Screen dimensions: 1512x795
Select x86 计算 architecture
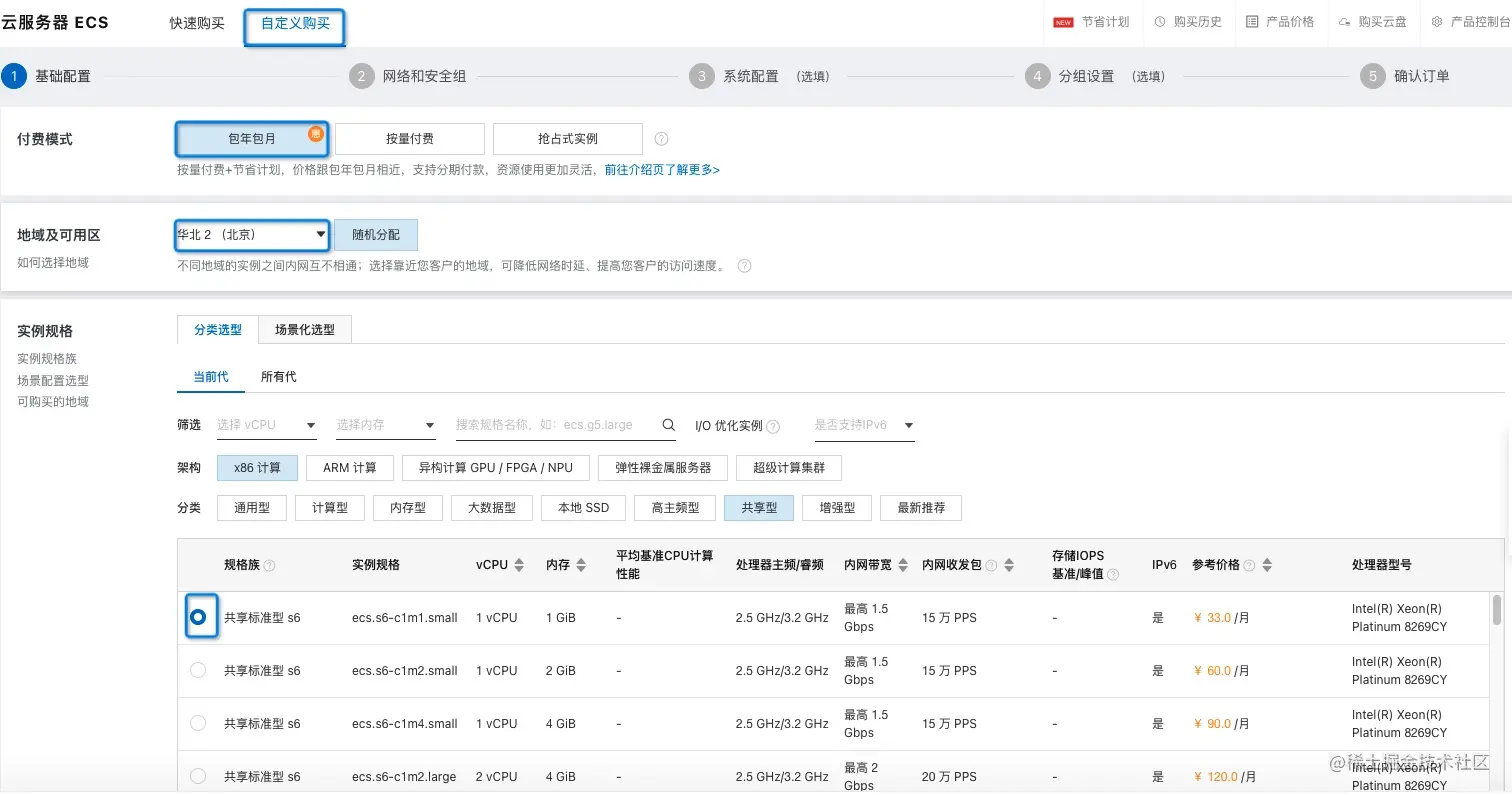tap(258, 468)
